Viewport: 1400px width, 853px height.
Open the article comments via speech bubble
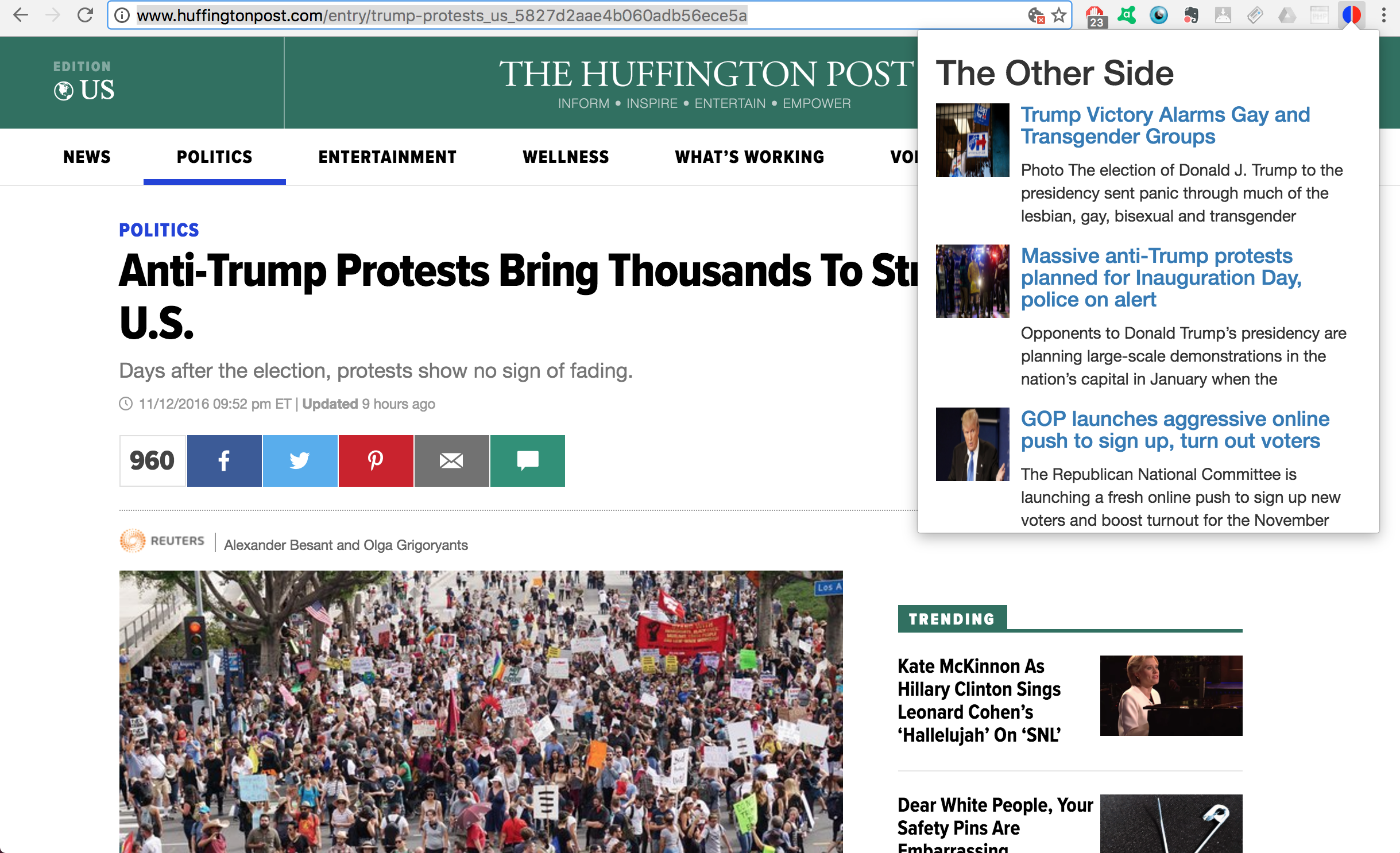pos(527,460)
